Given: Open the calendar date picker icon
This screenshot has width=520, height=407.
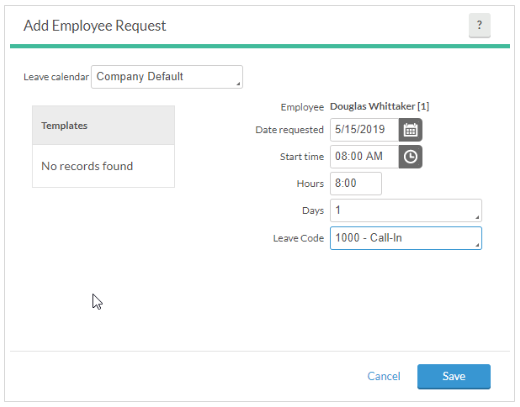Looking at the screenshot, I should 410,130.
